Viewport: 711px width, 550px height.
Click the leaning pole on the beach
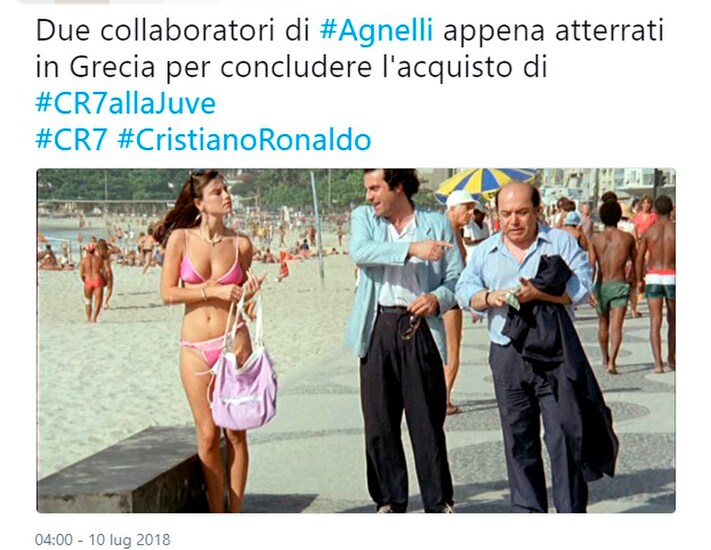[318, 229]
